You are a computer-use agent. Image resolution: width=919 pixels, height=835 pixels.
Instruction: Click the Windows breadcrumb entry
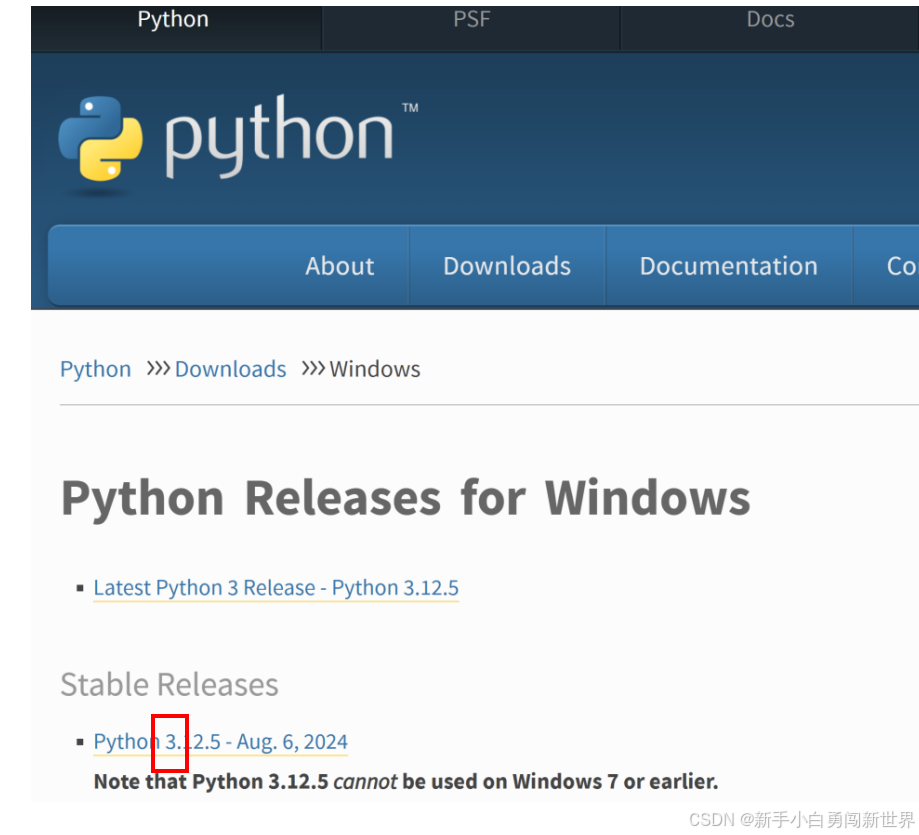tap(374, 369)
